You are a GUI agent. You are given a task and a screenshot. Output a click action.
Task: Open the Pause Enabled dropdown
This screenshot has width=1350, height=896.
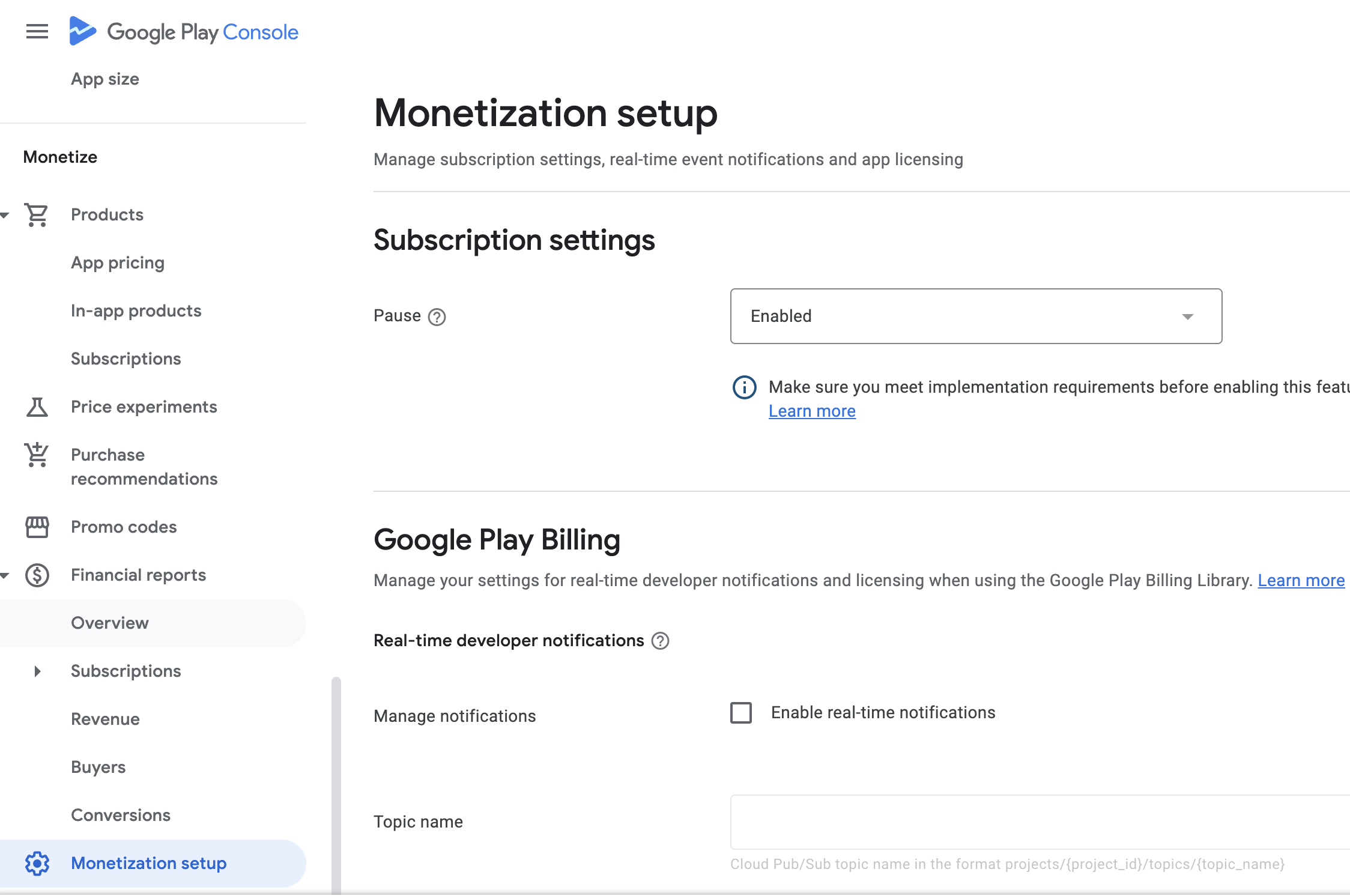pyautogui.click(x=976, y=316)
